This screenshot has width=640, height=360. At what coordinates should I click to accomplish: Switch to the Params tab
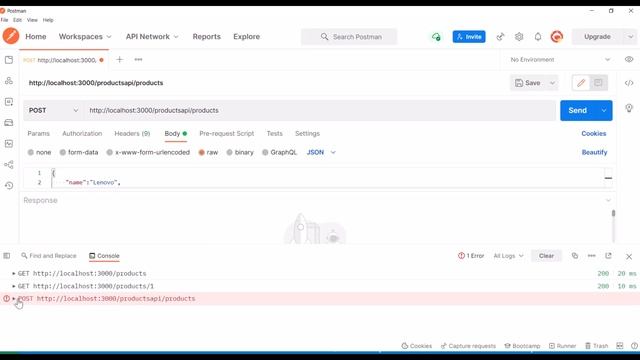pos(38,133)
